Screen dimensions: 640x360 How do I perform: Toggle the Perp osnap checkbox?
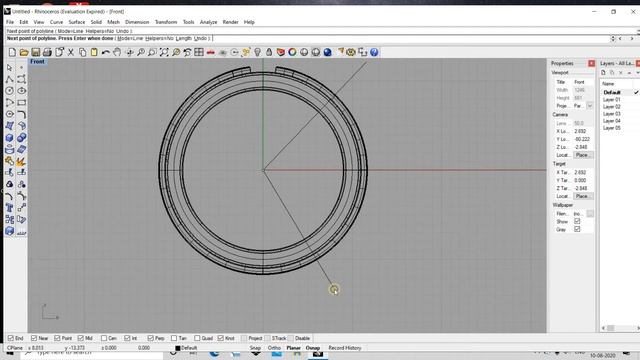151,338
